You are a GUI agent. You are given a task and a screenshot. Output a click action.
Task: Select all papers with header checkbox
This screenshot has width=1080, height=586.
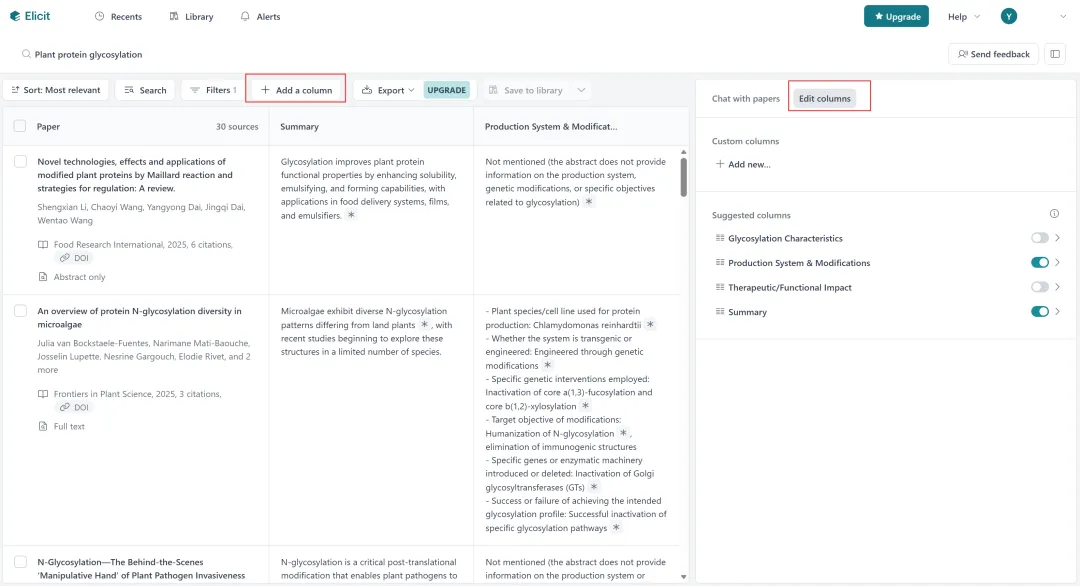click(x=20, y=126)
